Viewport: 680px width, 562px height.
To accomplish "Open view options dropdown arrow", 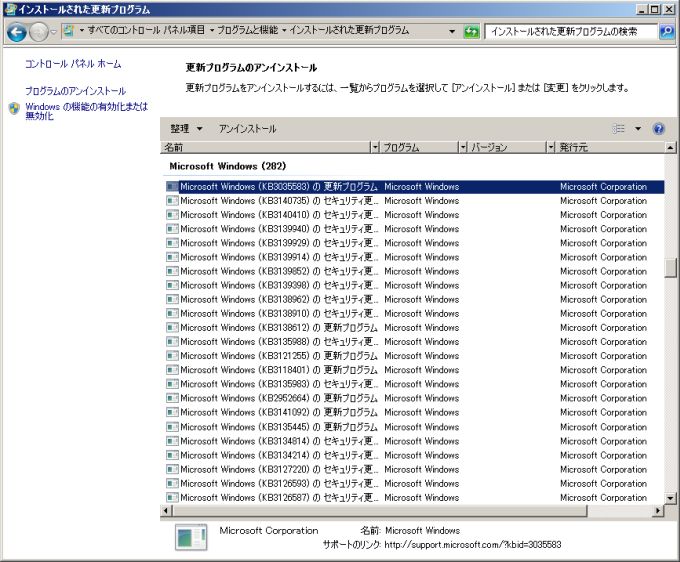I will click(x=638, y=129).
